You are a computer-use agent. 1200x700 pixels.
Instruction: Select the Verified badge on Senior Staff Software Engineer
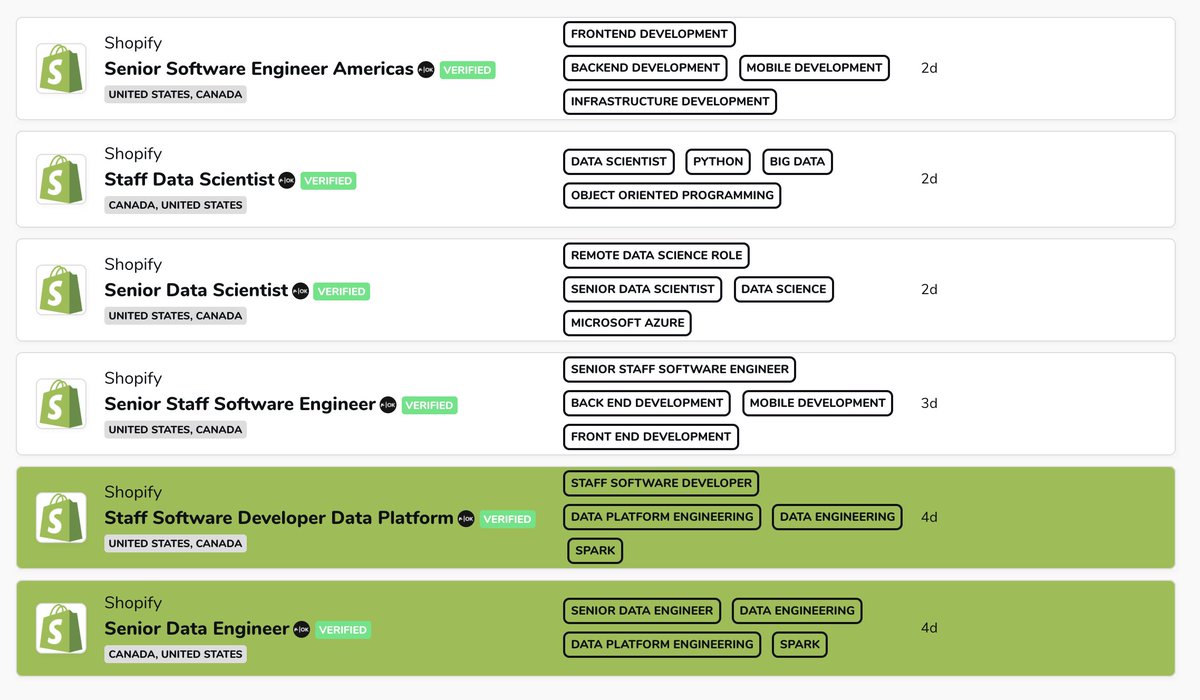click(429, 405)
